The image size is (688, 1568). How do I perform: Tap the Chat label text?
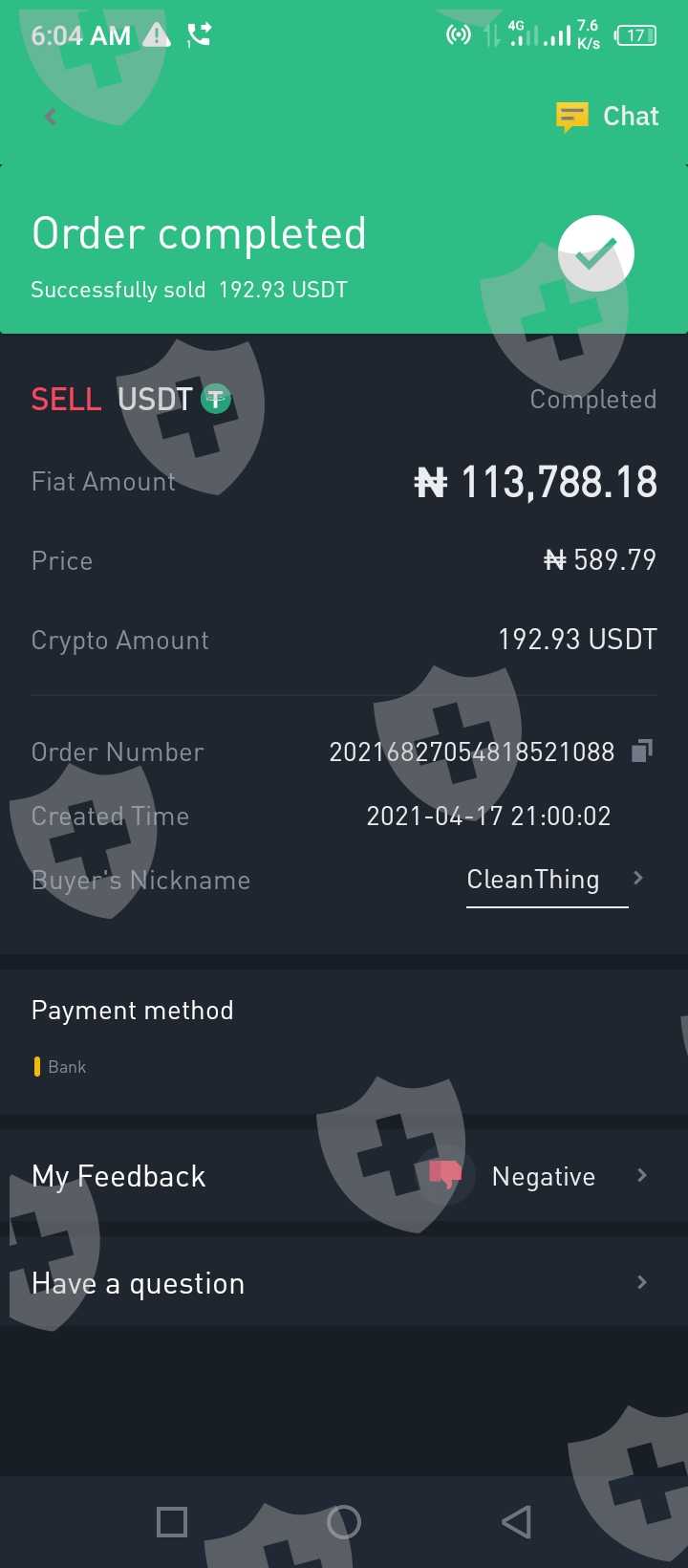(x=631, y=117)
